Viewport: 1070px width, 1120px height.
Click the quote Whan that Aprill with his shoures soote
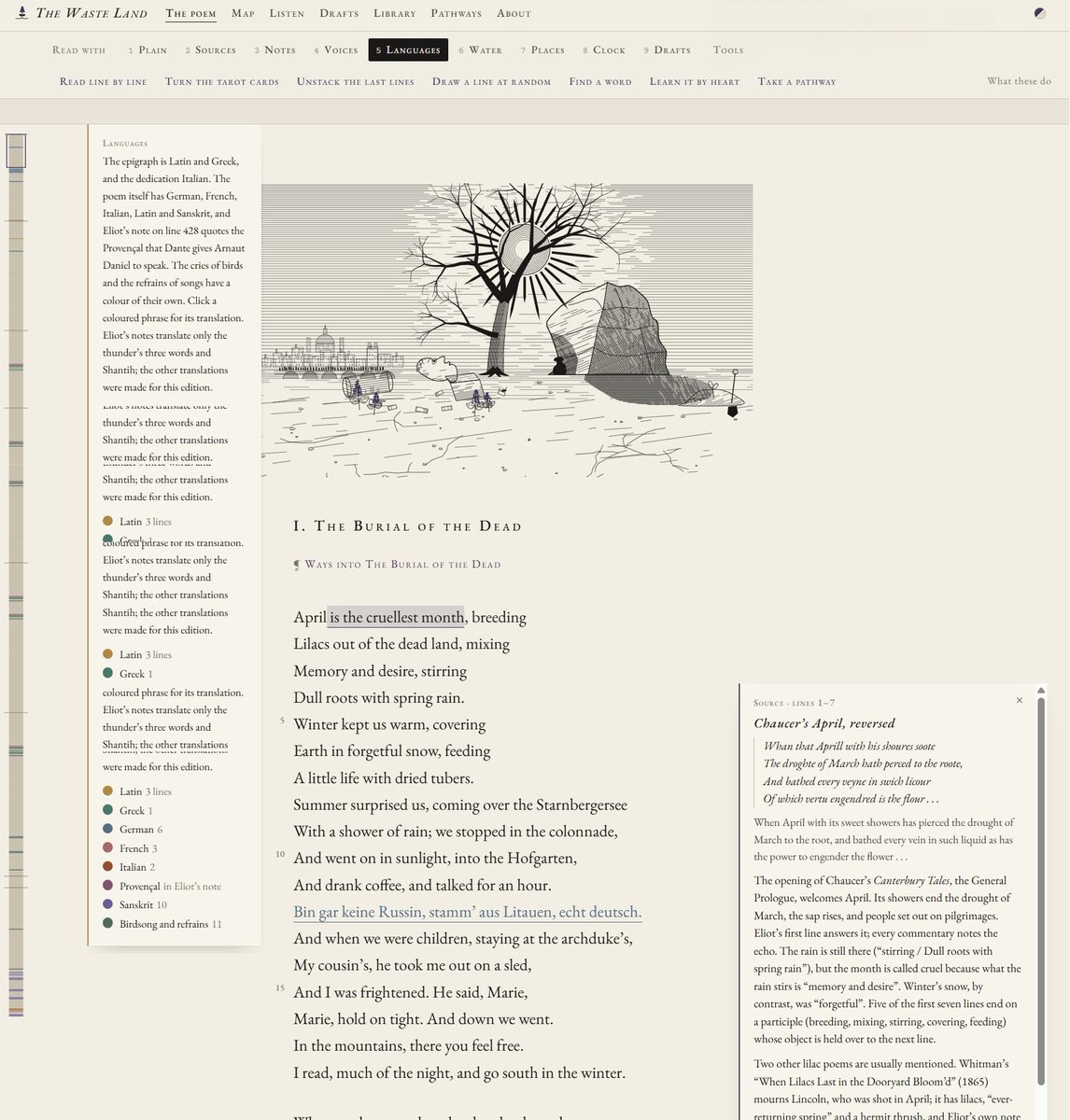point(849,746)
